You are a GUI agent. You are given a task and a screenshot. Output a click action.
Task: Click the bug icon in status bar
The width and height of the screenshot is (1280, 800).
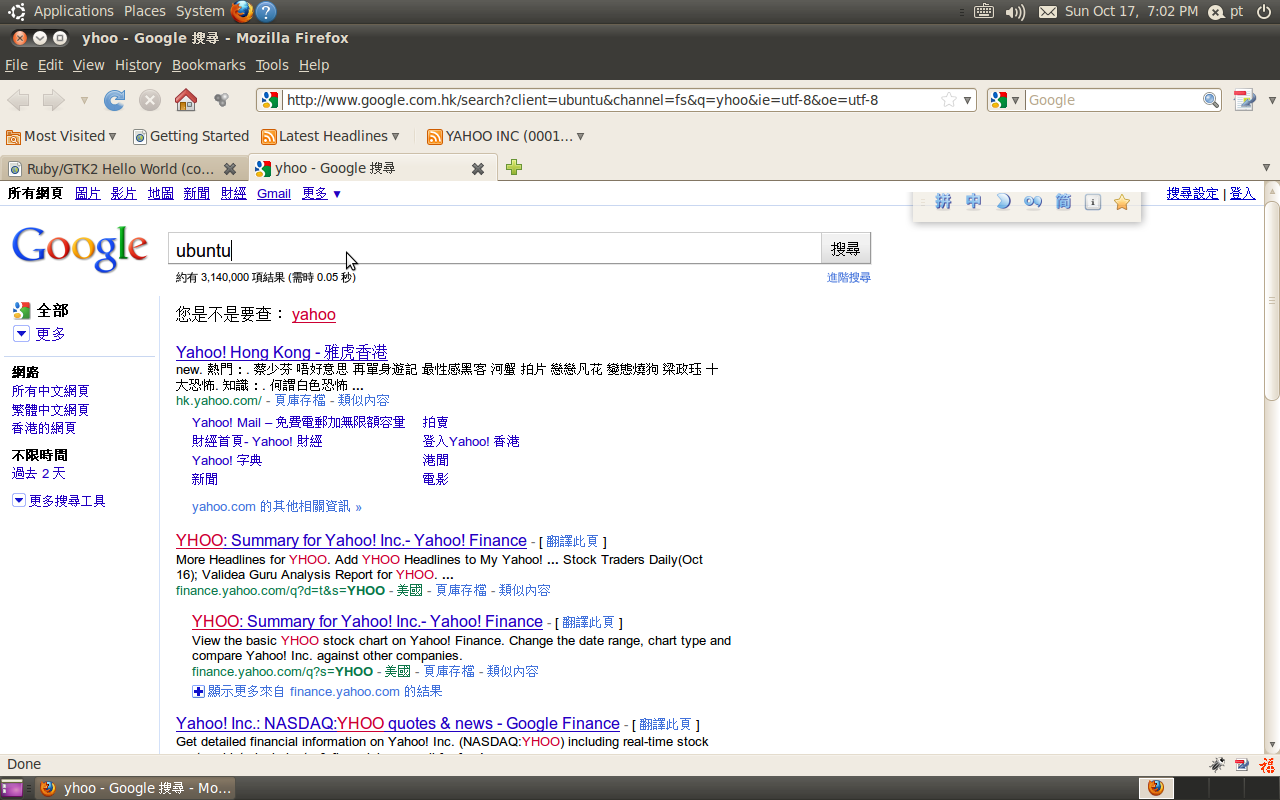(x=1217, y=765)
